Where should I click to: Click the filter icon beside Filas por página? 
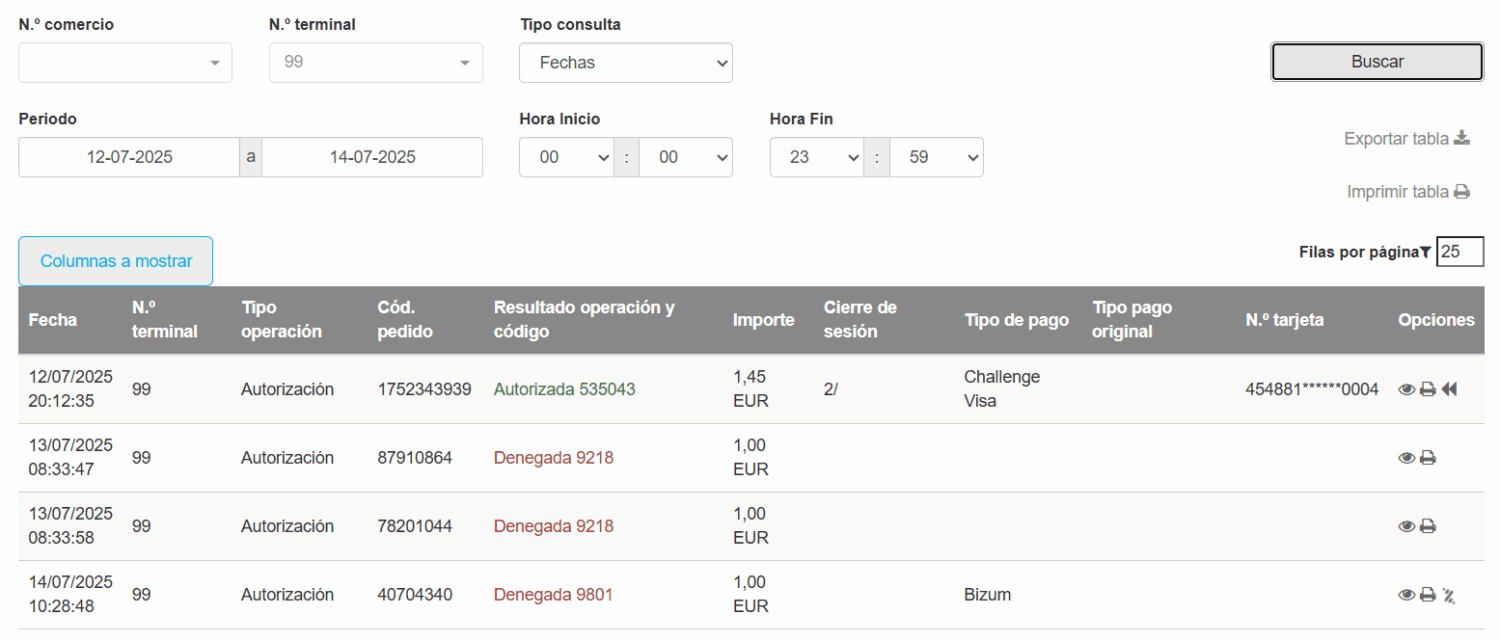point(1425,253)
